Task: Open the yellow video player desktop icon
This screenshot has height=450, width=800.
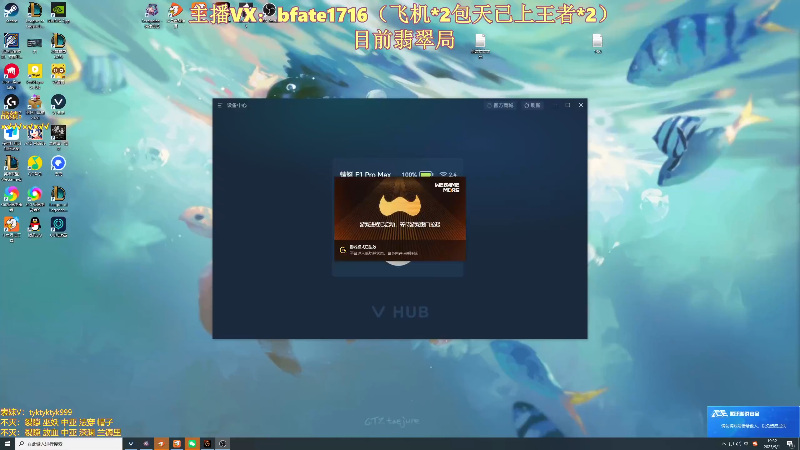Action: [35, 72]
